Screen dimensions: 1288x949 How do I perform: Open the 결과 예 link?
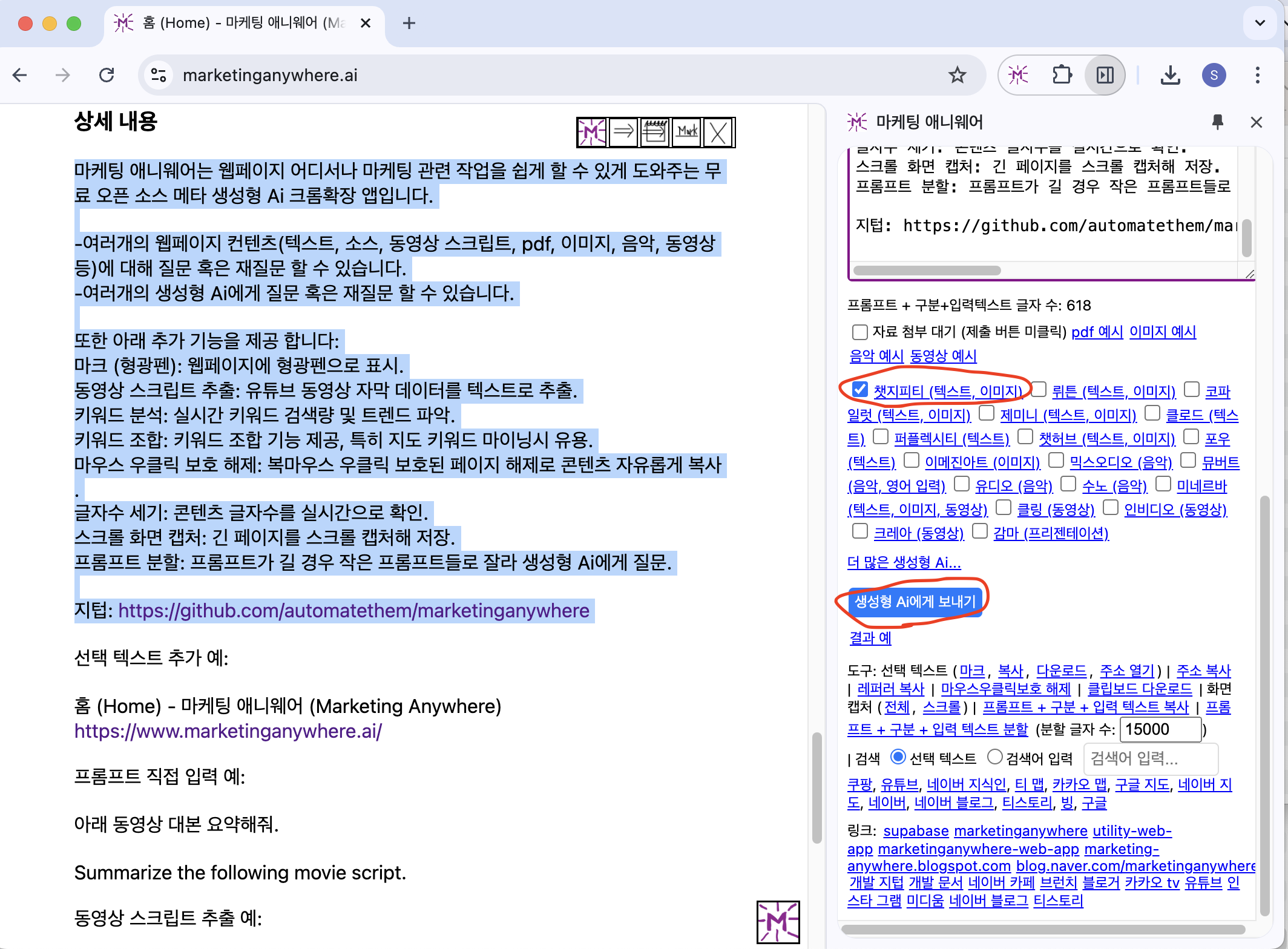pyautogui.click(x=870, y=638)
